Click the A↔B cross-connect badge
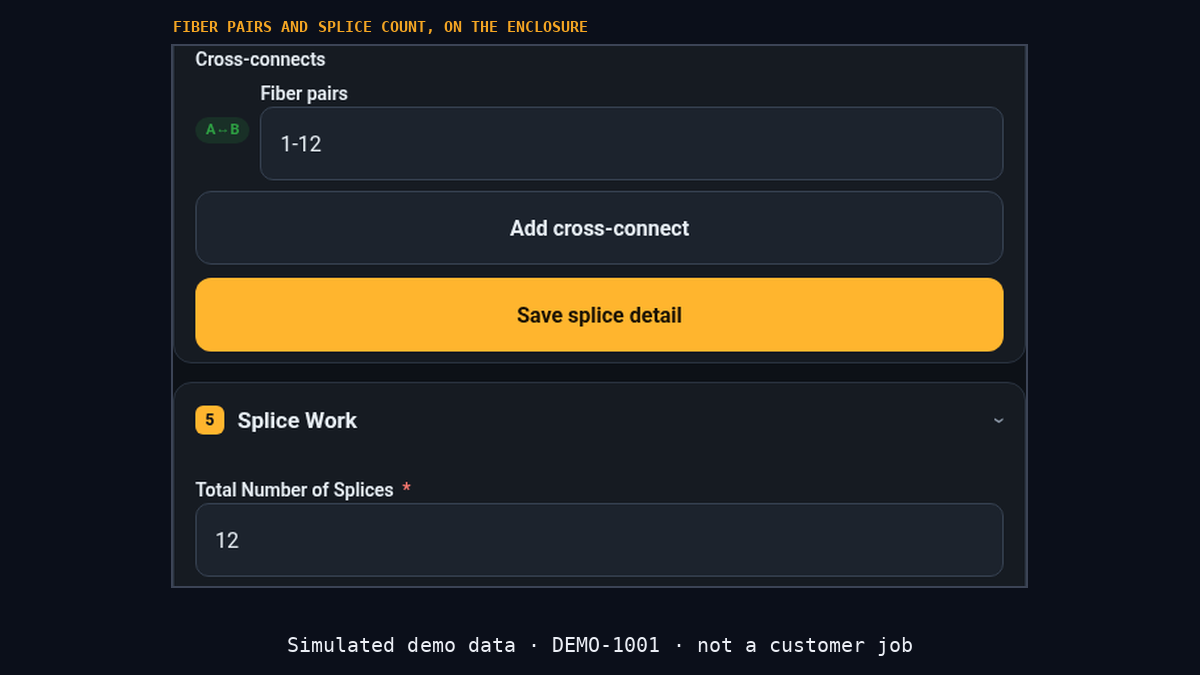Image resolution: width=1200 pixels, height=675 pixels. click(x=222, y=130)
